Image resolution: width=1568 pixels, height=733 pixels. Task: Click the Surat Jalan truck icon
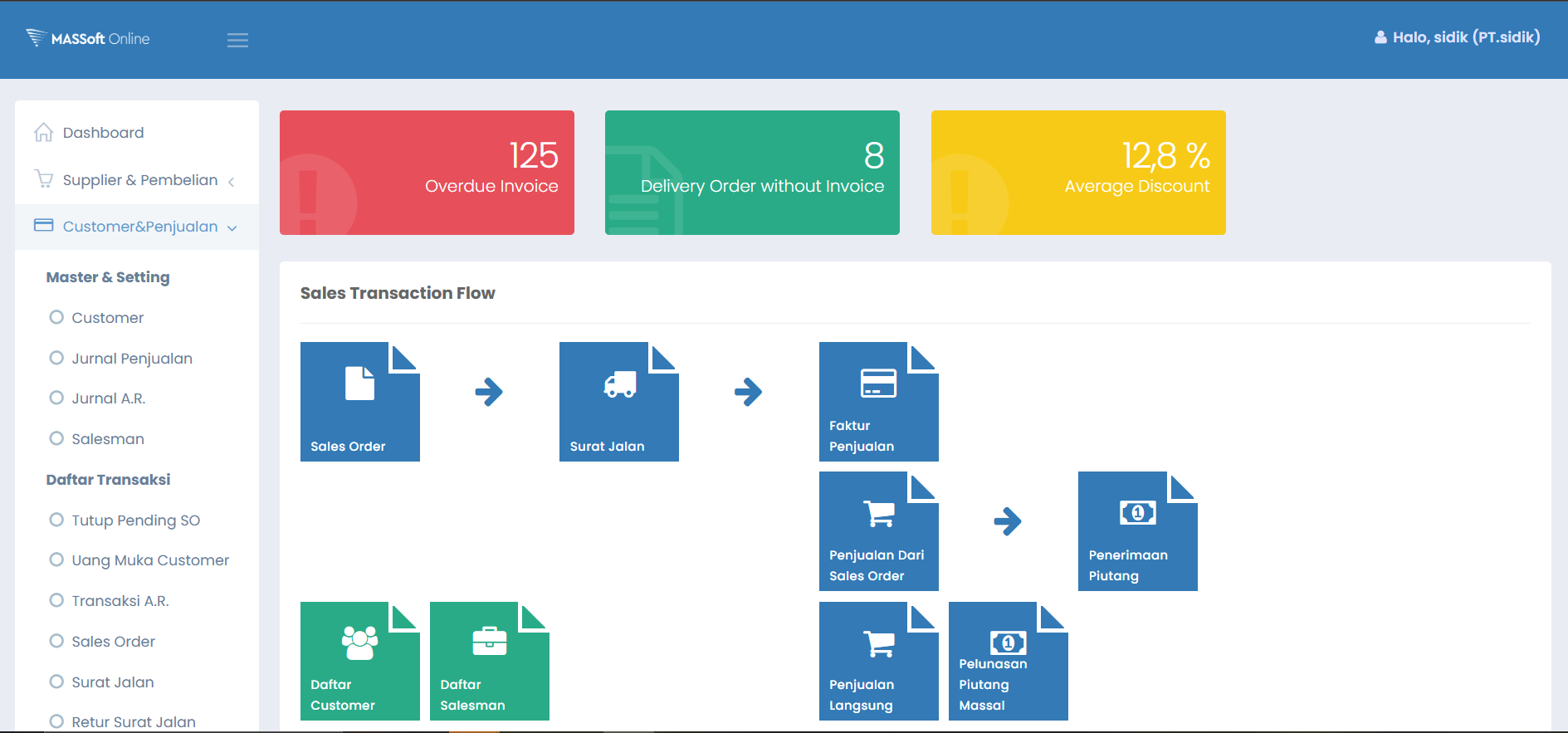click(x=620, y=384)
